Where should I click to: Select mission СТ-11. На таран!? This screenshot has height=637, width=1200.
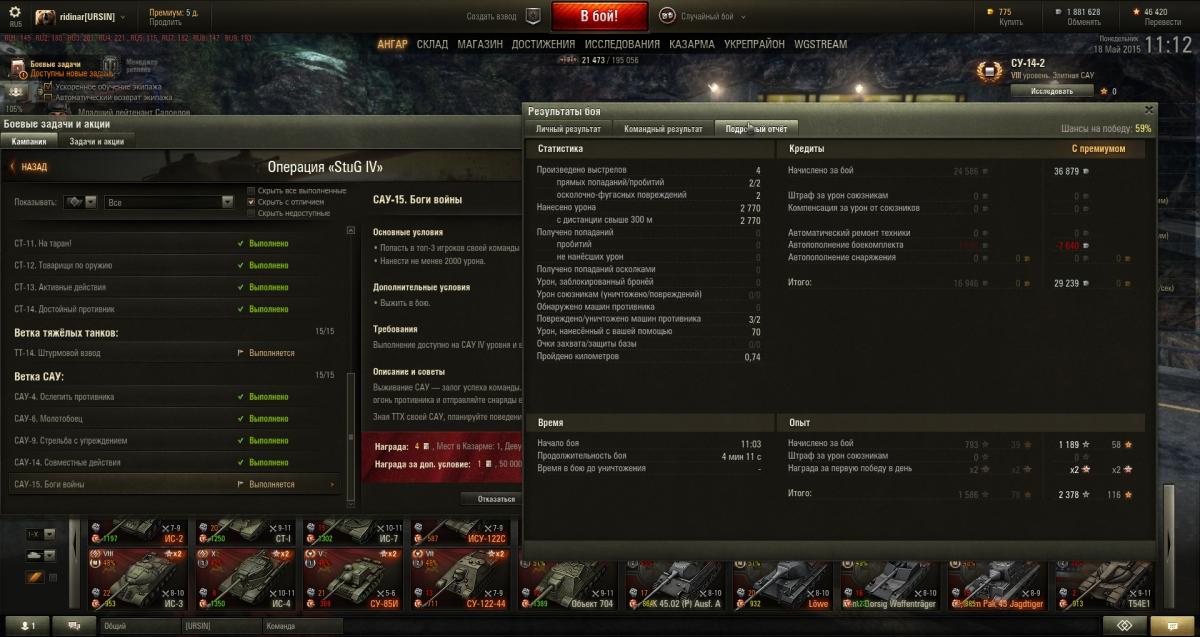tap(175, 243)
